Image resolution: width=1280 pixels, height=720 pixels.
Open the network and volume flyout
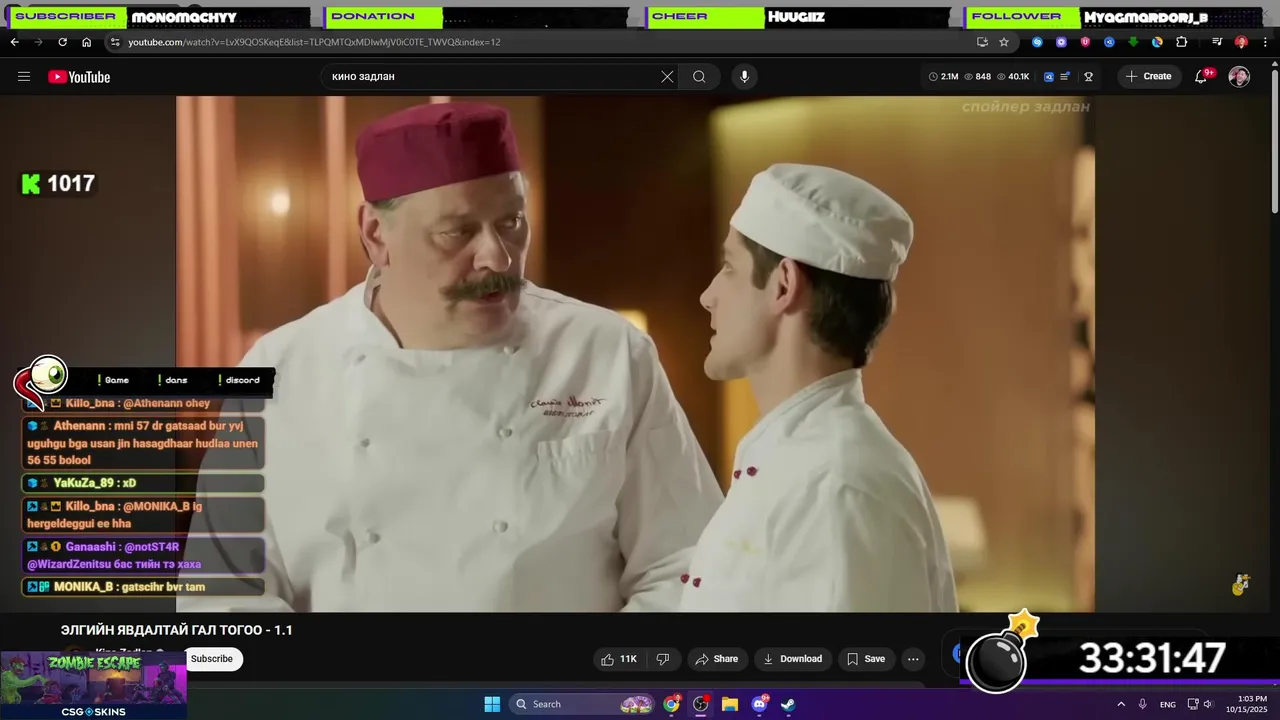click(x=1201, y=704)
